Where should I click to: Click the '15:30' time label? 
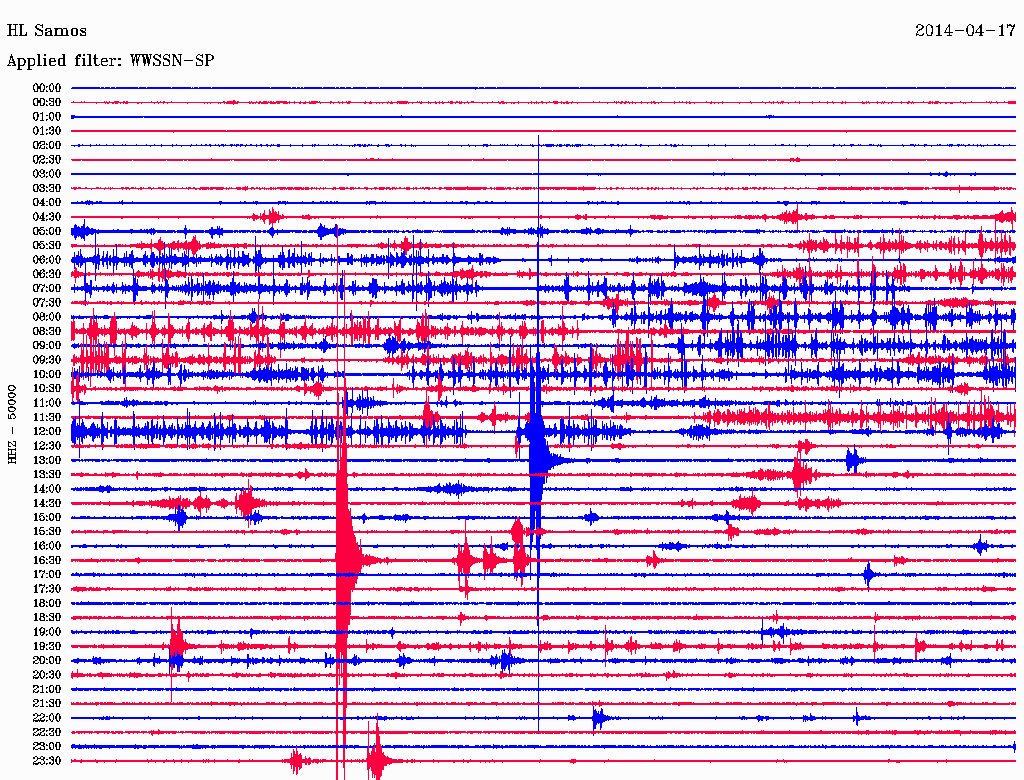(x=47, y=531)
